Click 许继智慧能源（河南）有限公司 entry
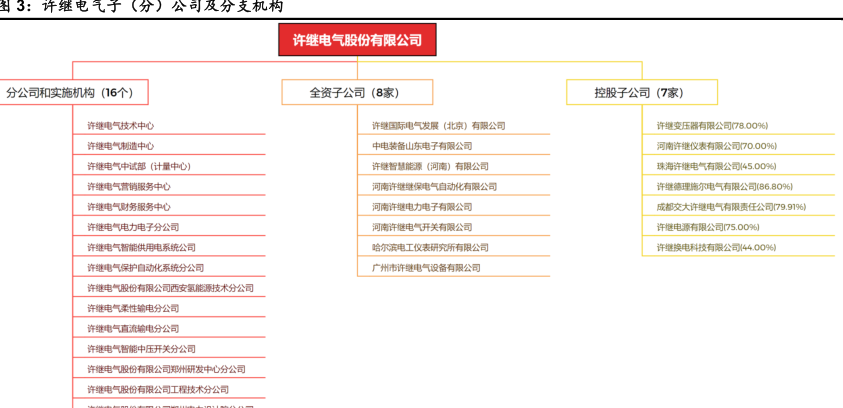This screenshot has width=843, height=408. point(431,167)
